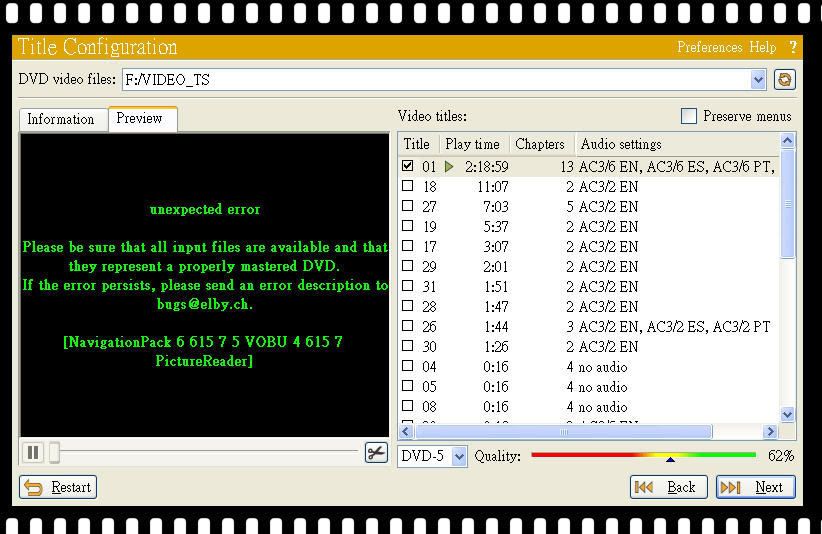Click the scissors cut icon
This screenshot has height=534, width=822.
pyautogui.click(x=376, y=453)
